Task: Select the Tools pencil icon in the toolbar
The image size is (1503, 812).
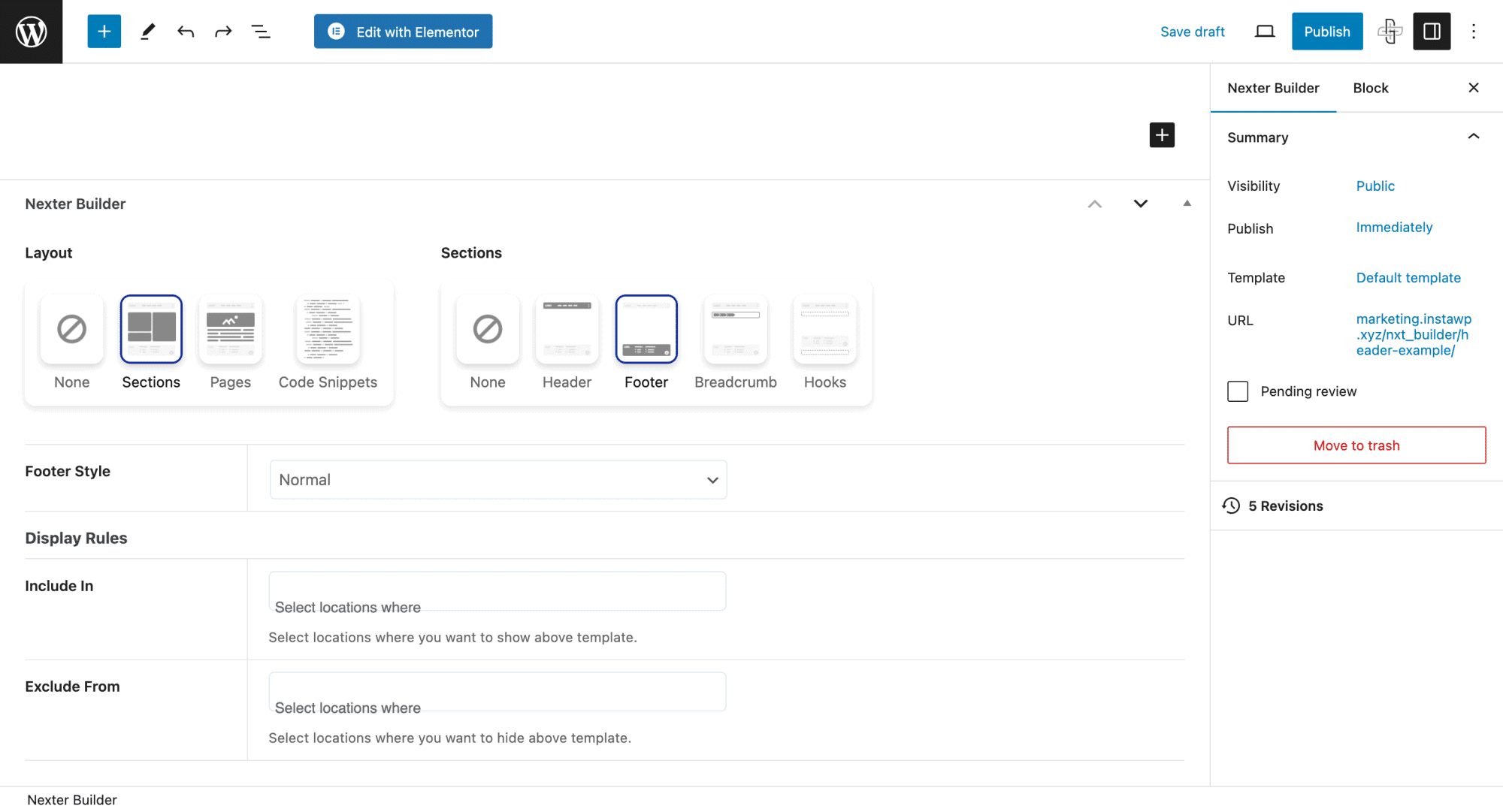Action: pos(147,31)
